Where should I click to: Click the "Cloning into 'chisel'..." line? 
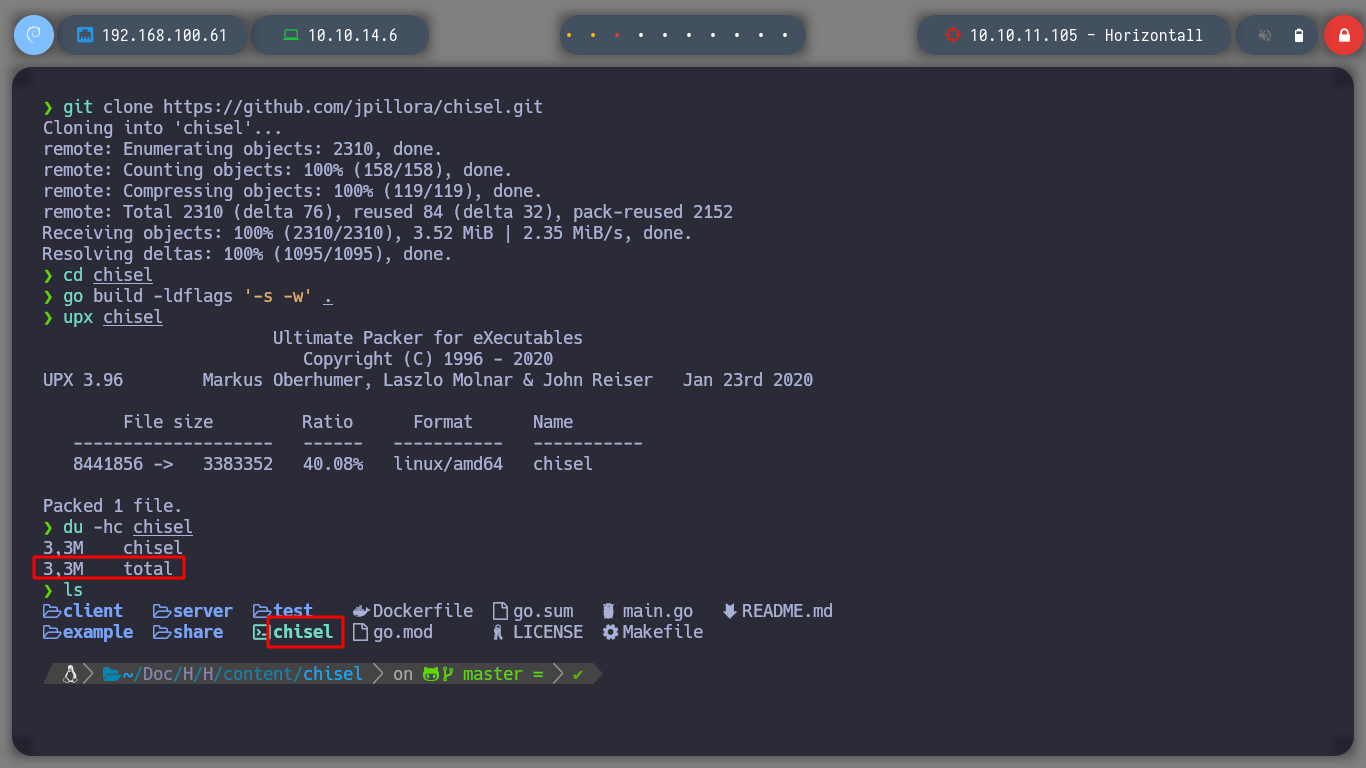tap(163, 128)
